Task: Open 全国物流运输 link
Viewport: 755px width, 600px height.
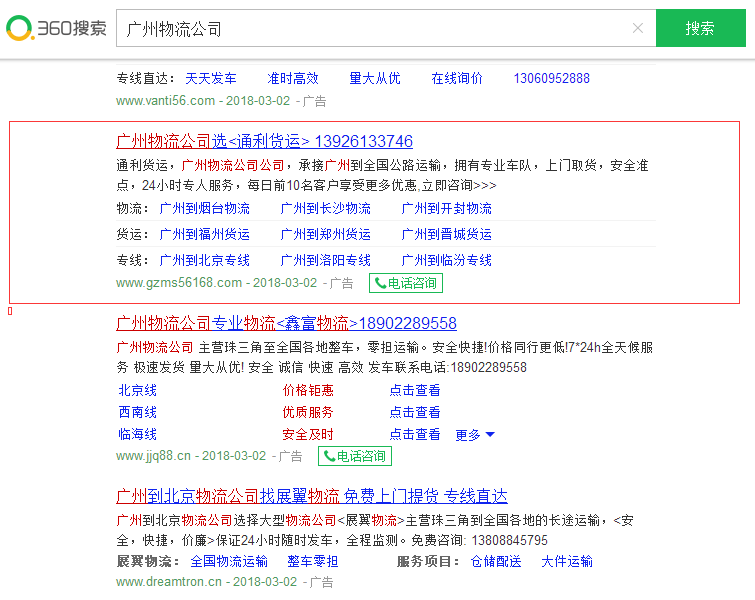Action: tap(229, 561)
